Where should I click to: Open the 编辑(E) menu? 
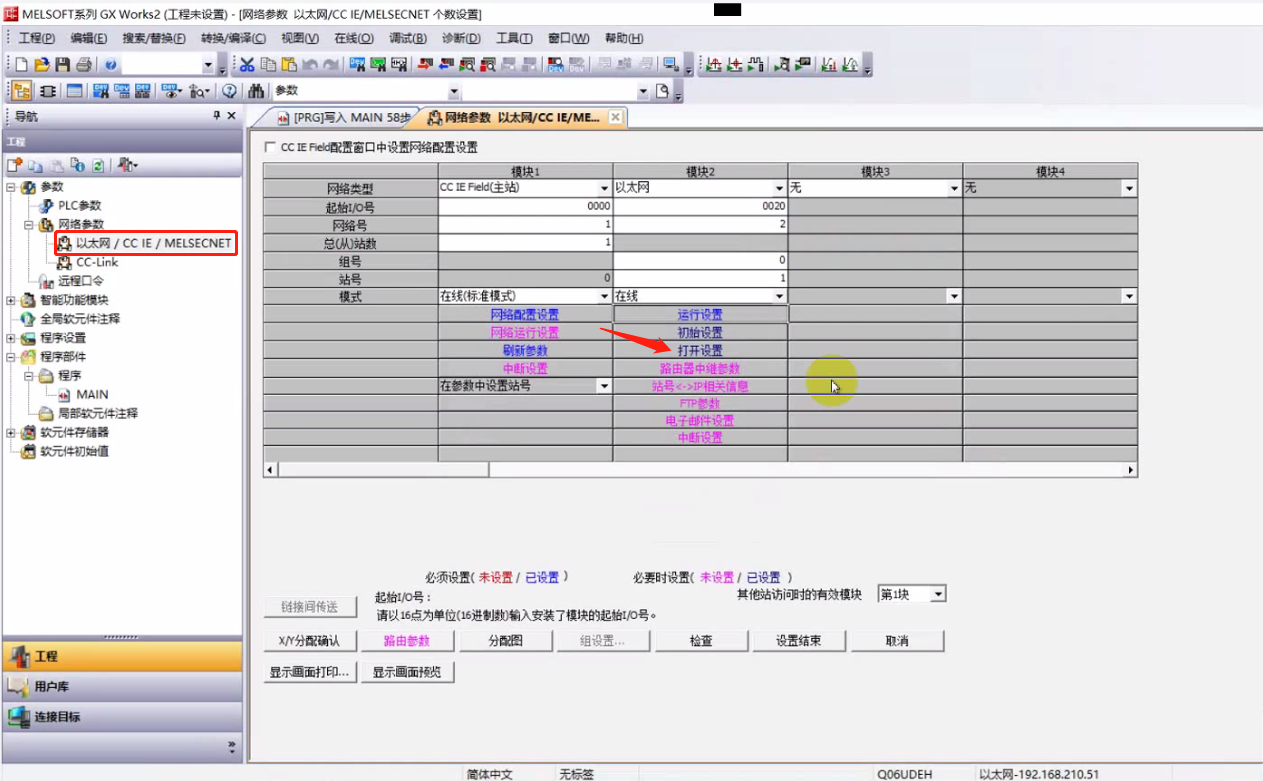pyautogui.click(x=89, y=38)
